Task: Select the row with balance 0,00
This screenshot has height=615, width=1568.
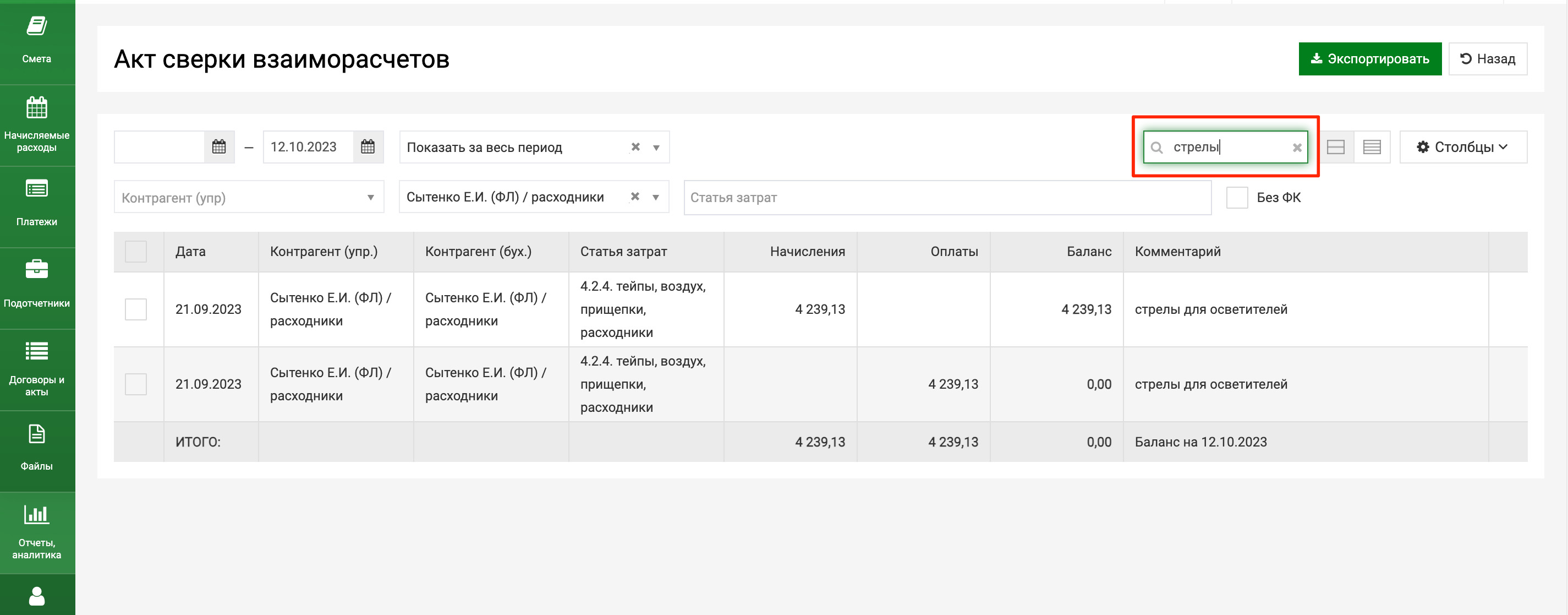Action: click(x=136, y=384)
